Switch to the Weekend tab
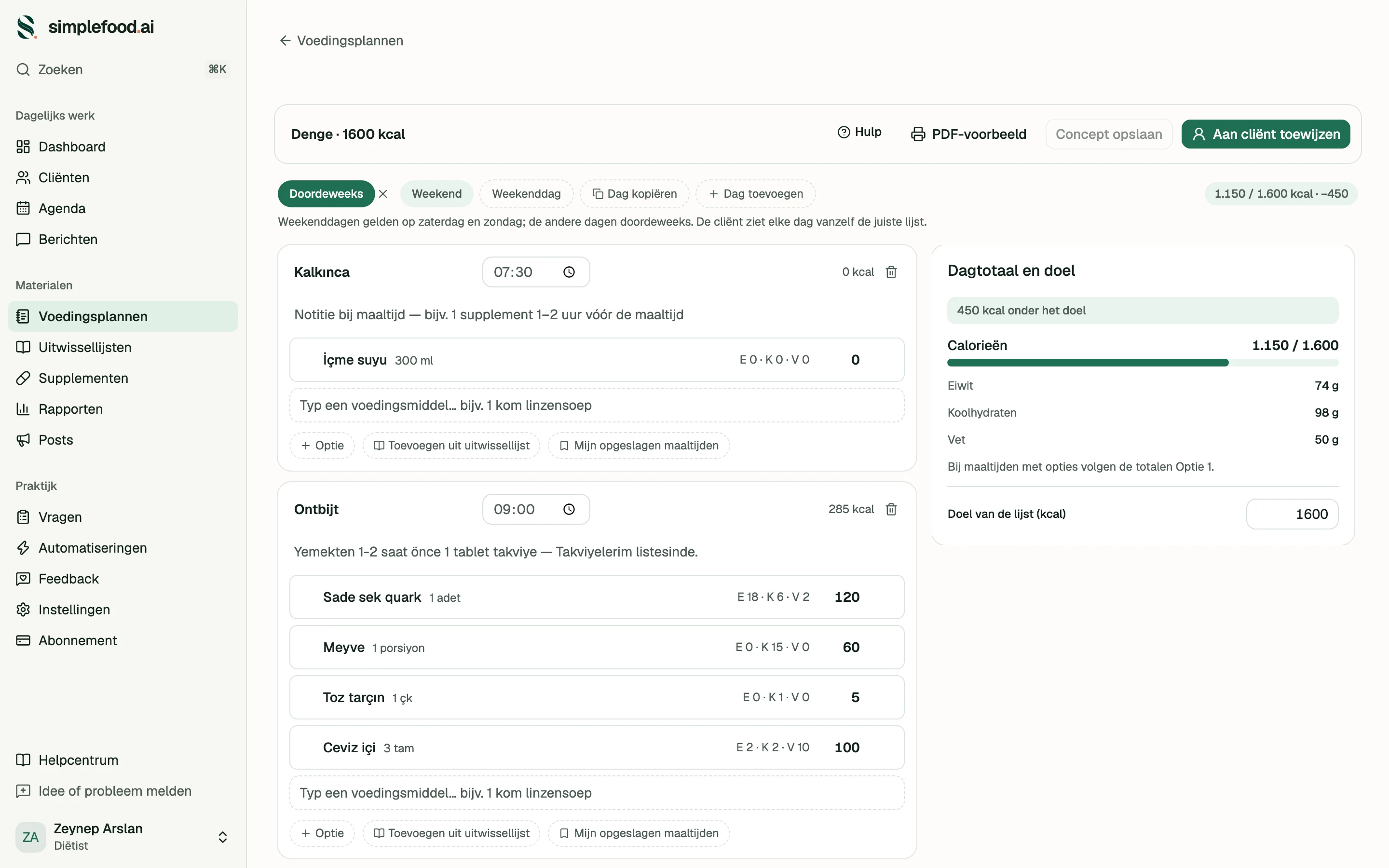Screen dimensions: 1389x868 point(436,194)
